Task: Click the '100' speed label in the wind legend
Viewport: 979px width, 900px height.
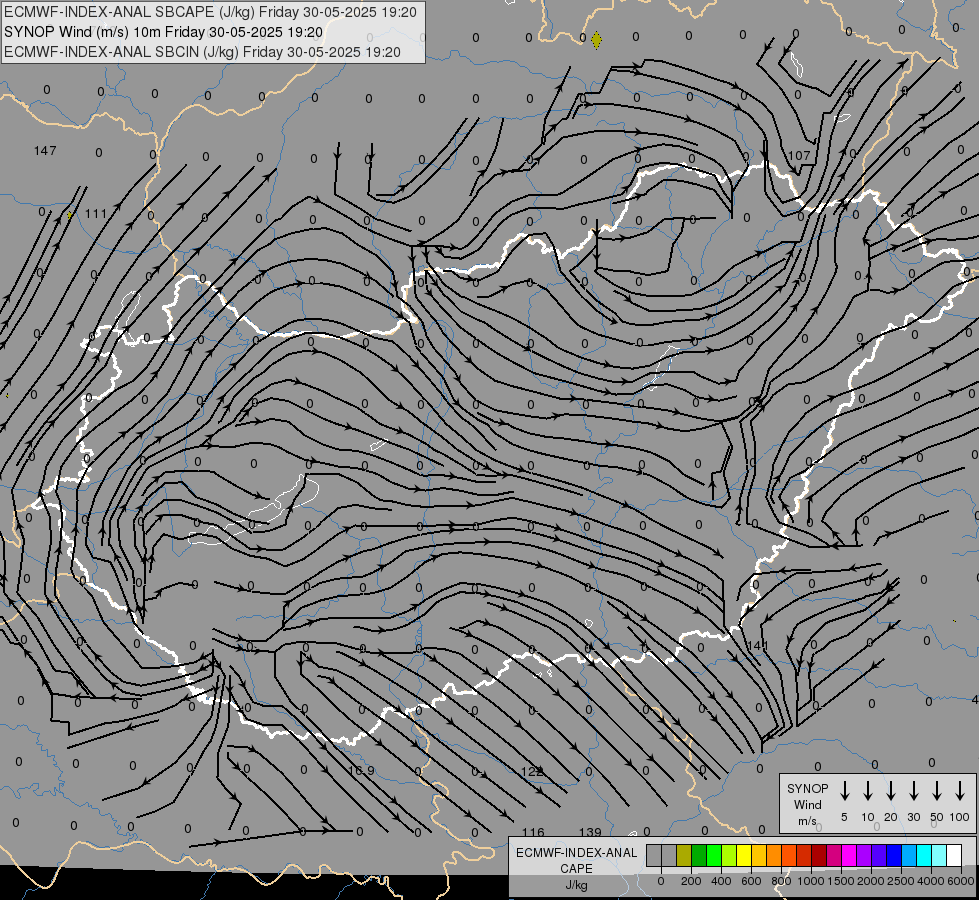Action: click(960, 817)
